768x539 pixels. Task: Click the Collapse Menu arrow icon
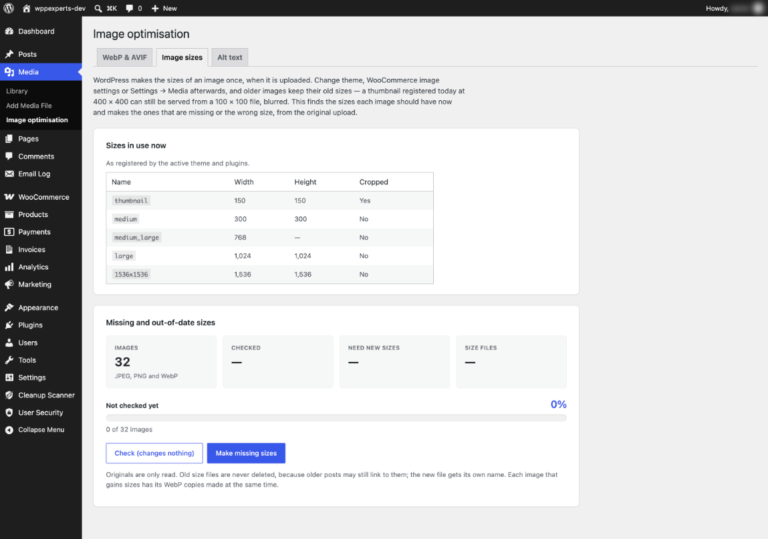(x=9, y=430)
